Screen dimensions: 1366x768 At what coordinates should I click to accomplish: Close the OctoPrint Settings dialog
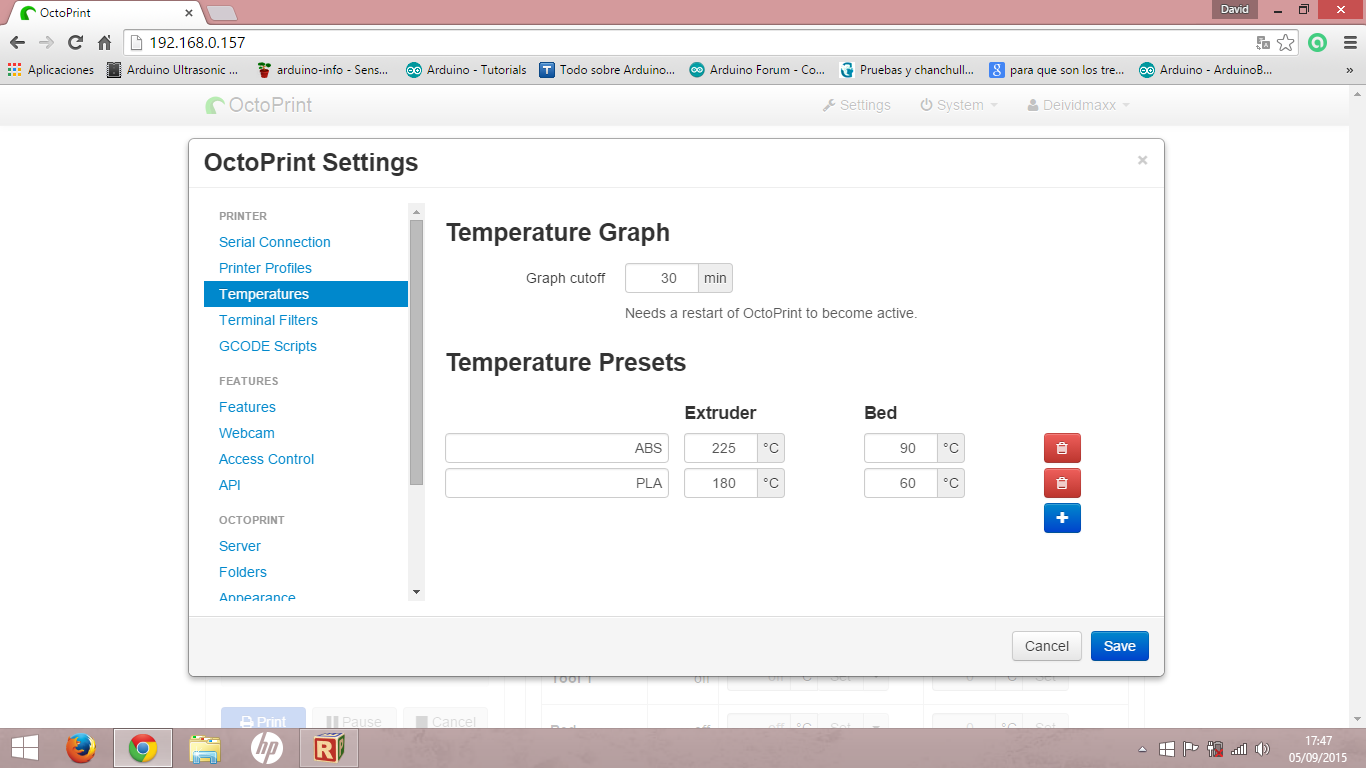1142,160
